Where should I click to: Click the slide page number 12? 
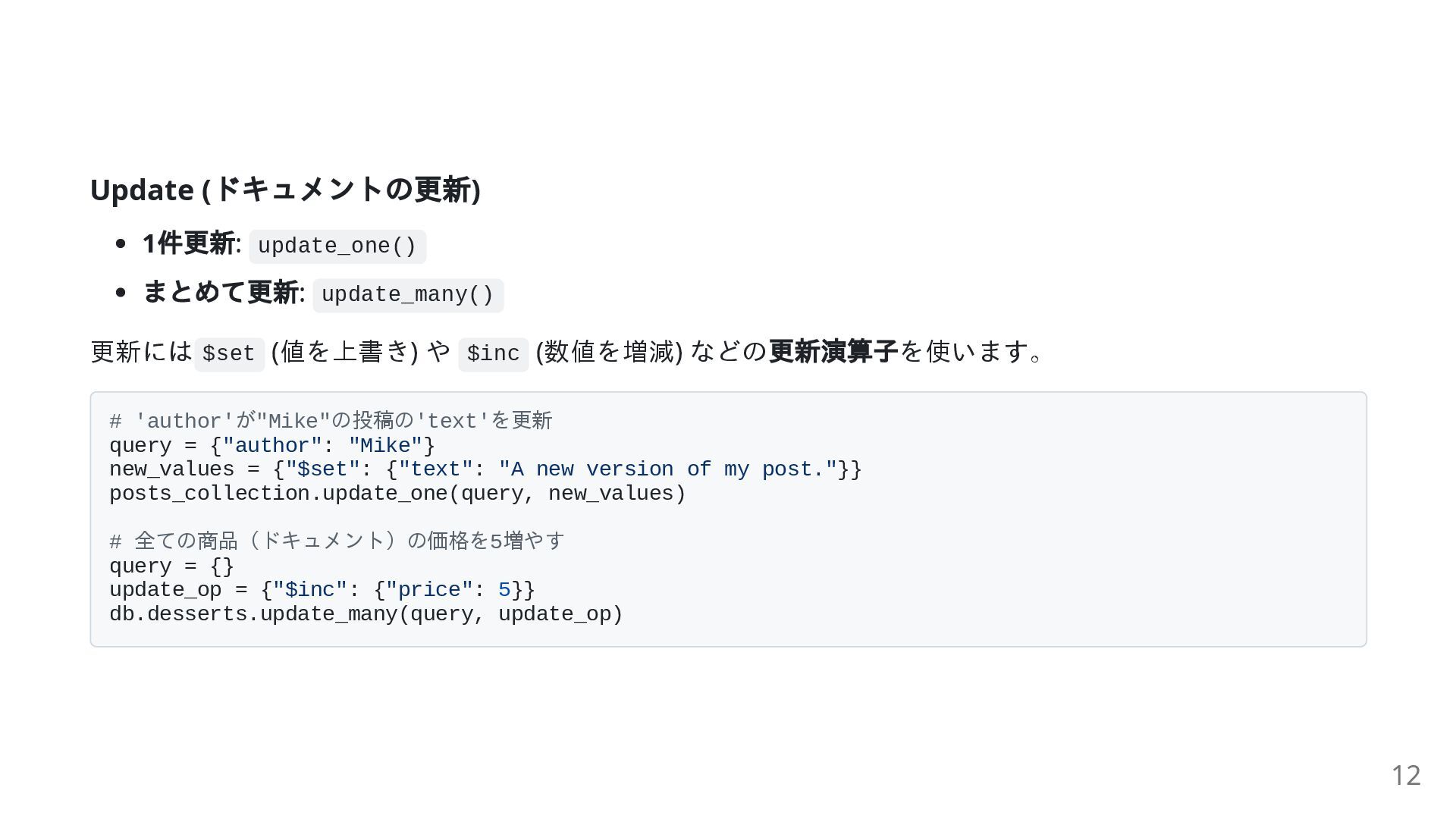tap(1406, 775)
